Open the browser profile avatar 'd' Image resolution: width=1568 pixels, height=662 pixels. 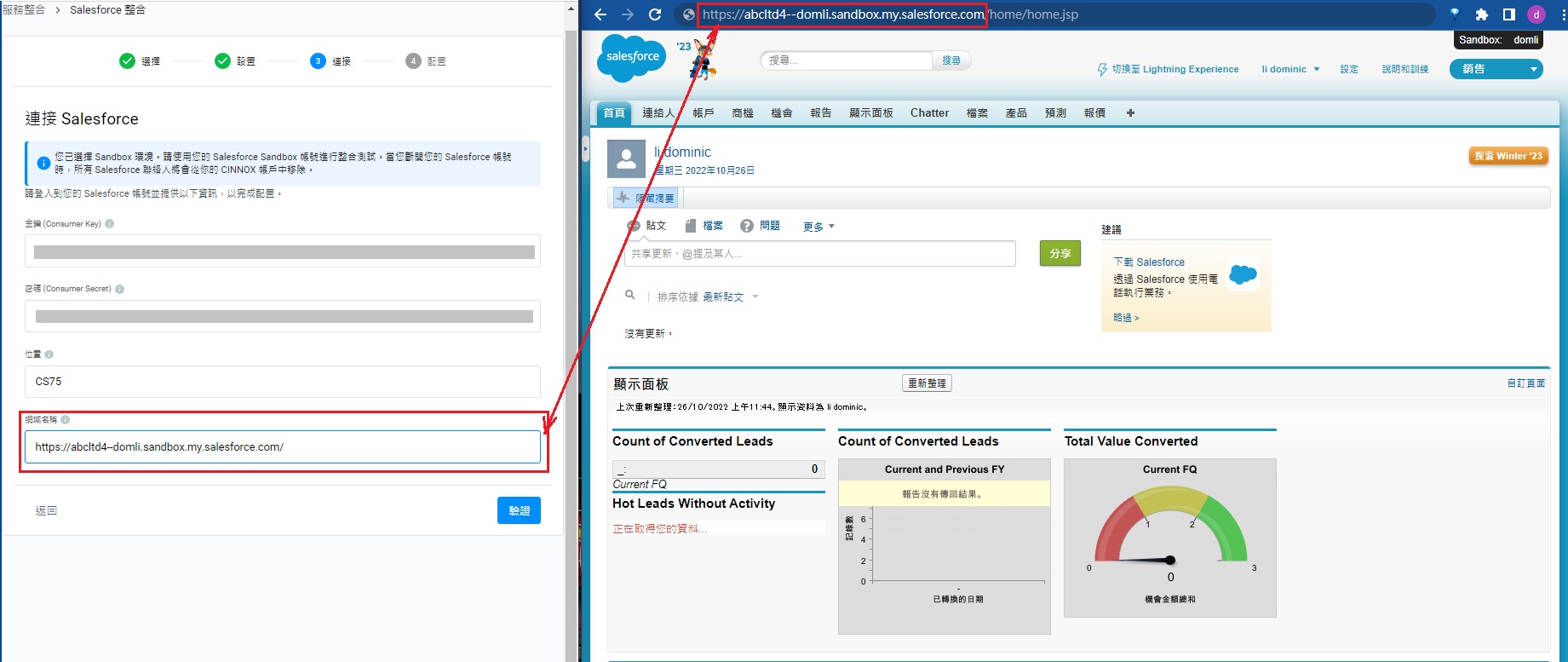[x=1536, y=14]
